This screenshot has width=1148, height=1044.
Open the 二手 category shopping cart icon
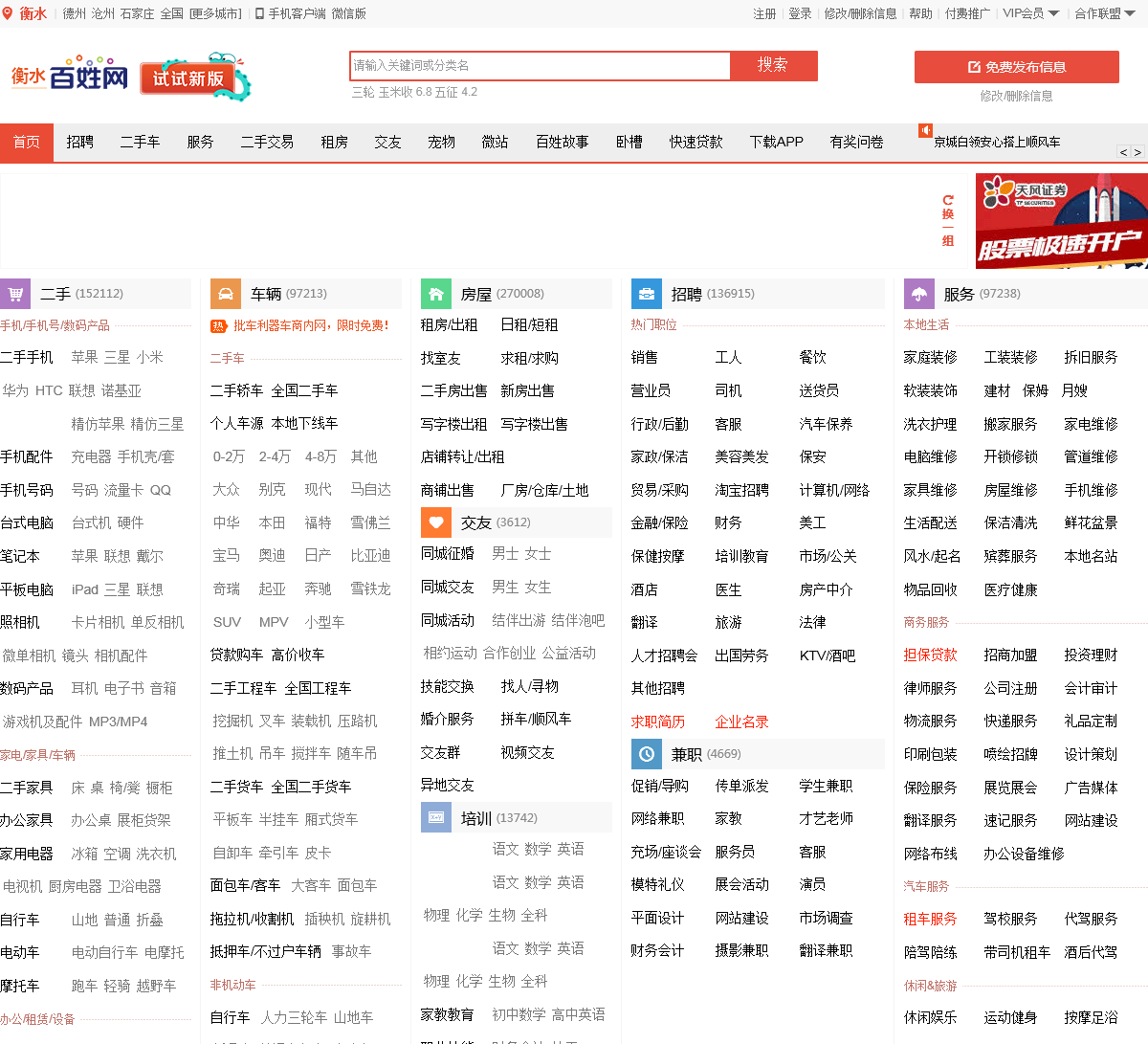click(x=15, y=294)
